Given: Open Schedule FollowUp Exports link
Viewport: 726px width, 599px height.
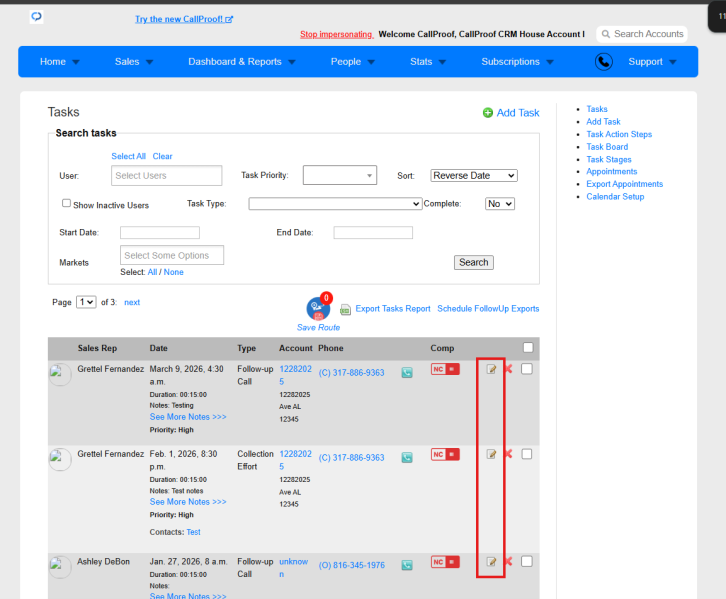Looking at the screenshot, I should [488, 309].
